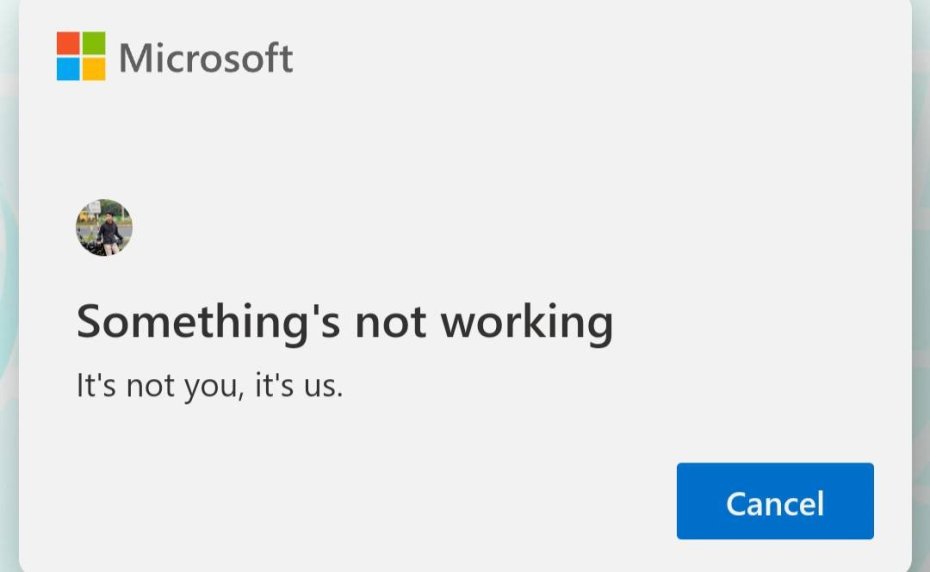Click the word "you," in the subtext
The width and height of the screenshot is (930, 572).
click(x=216, y=385)
